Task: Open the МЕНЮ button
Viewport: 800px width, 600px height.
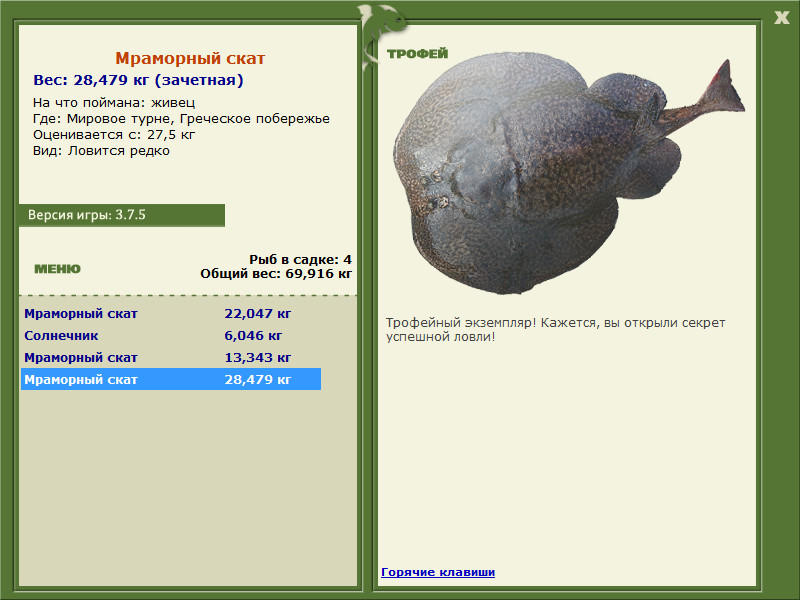Action: (x=57, y=269)
